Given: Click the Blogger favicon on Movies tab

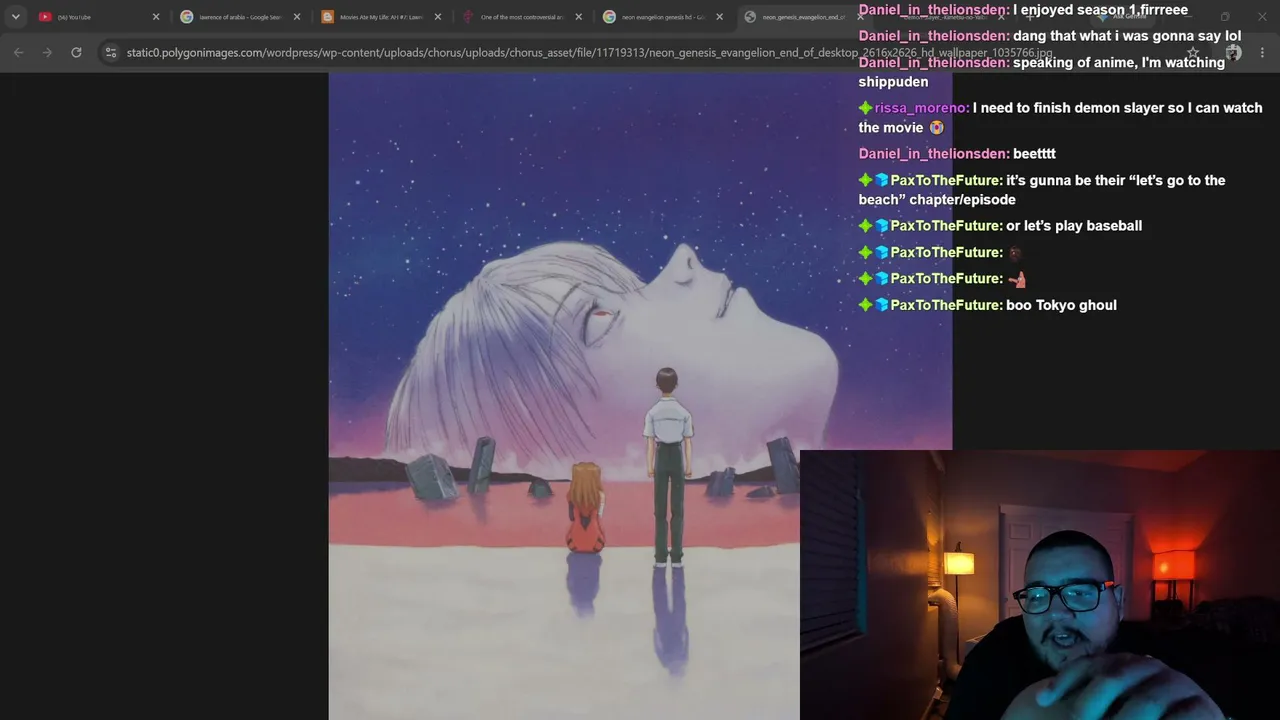Looking at the screenshot, I should [x=328, y=17].
